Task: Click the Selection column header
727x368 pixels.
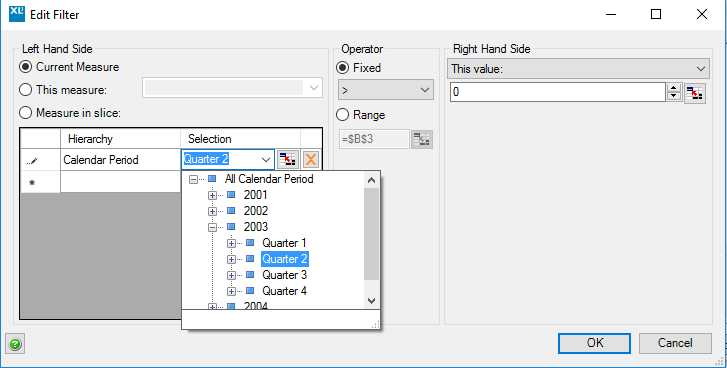Action: pos(240,139)
